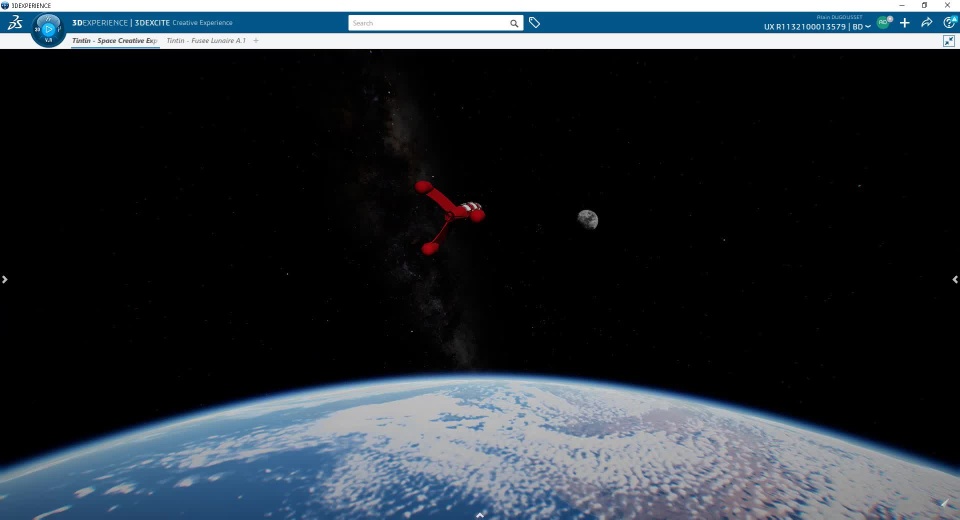Click the 3DEXPERIENCE window title icon

point(5,5)
